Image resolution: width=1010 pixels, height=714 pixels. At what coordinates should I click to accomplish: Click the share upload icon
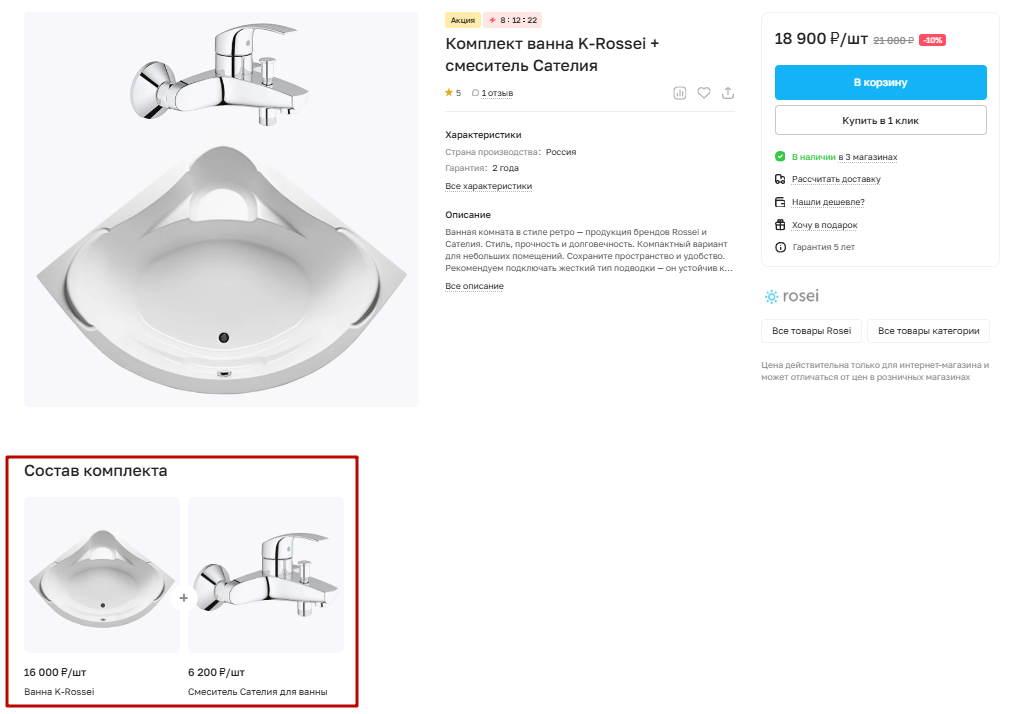728,93
